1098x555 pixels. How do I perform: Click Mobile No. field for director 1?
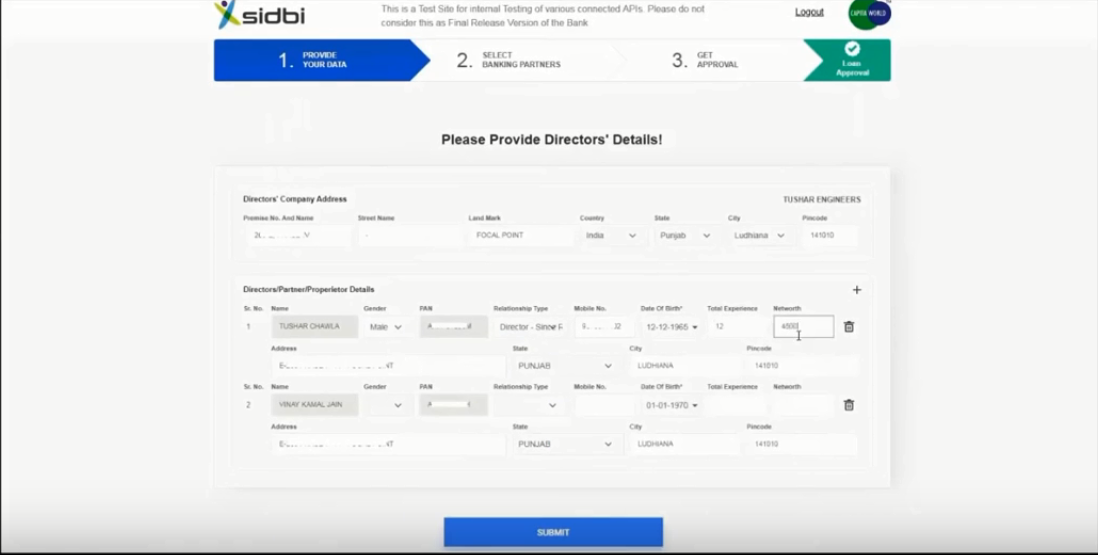coord(604,327)
